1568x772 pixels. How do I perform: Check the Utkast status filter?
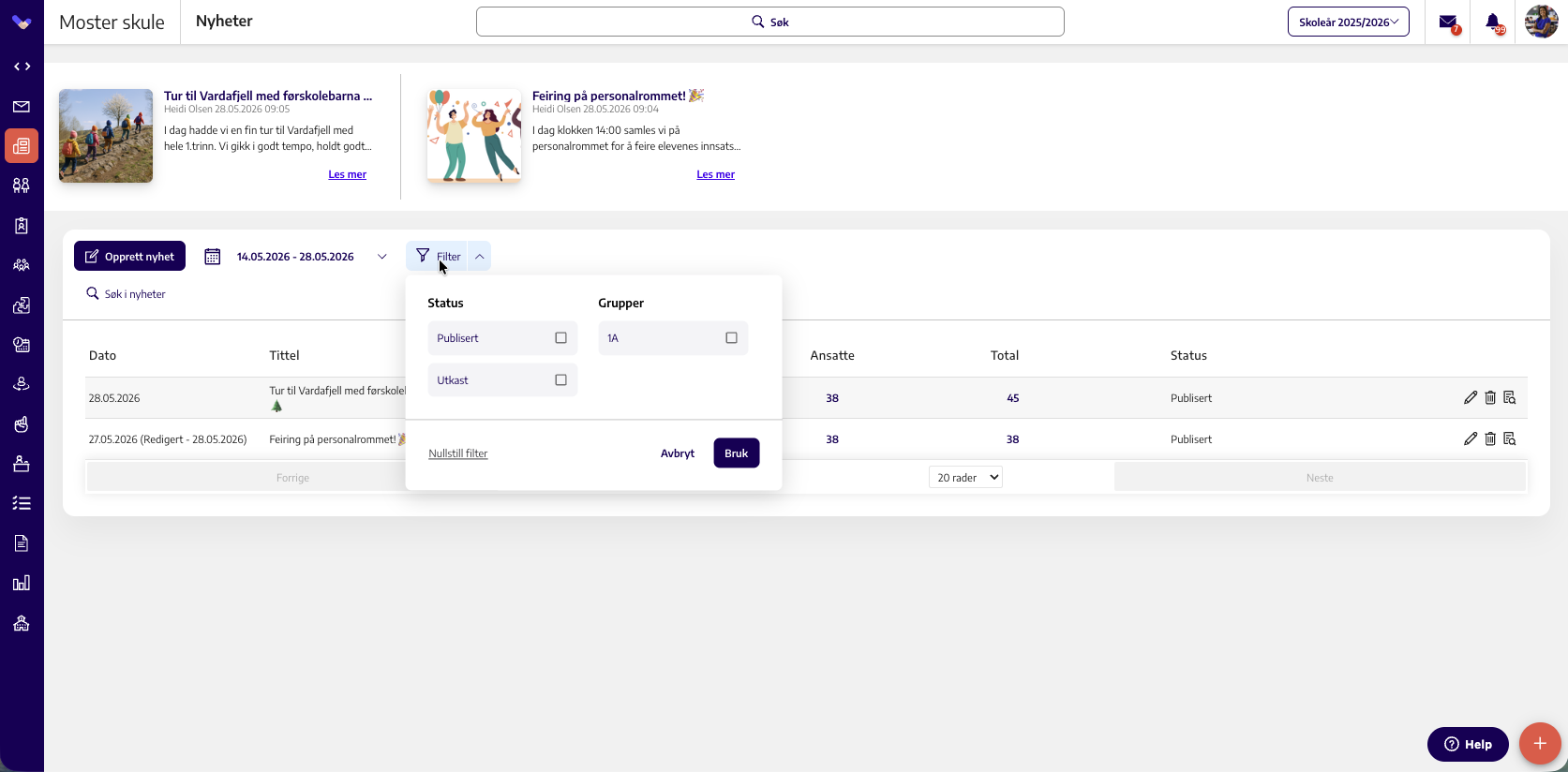[x=560, y=380]
